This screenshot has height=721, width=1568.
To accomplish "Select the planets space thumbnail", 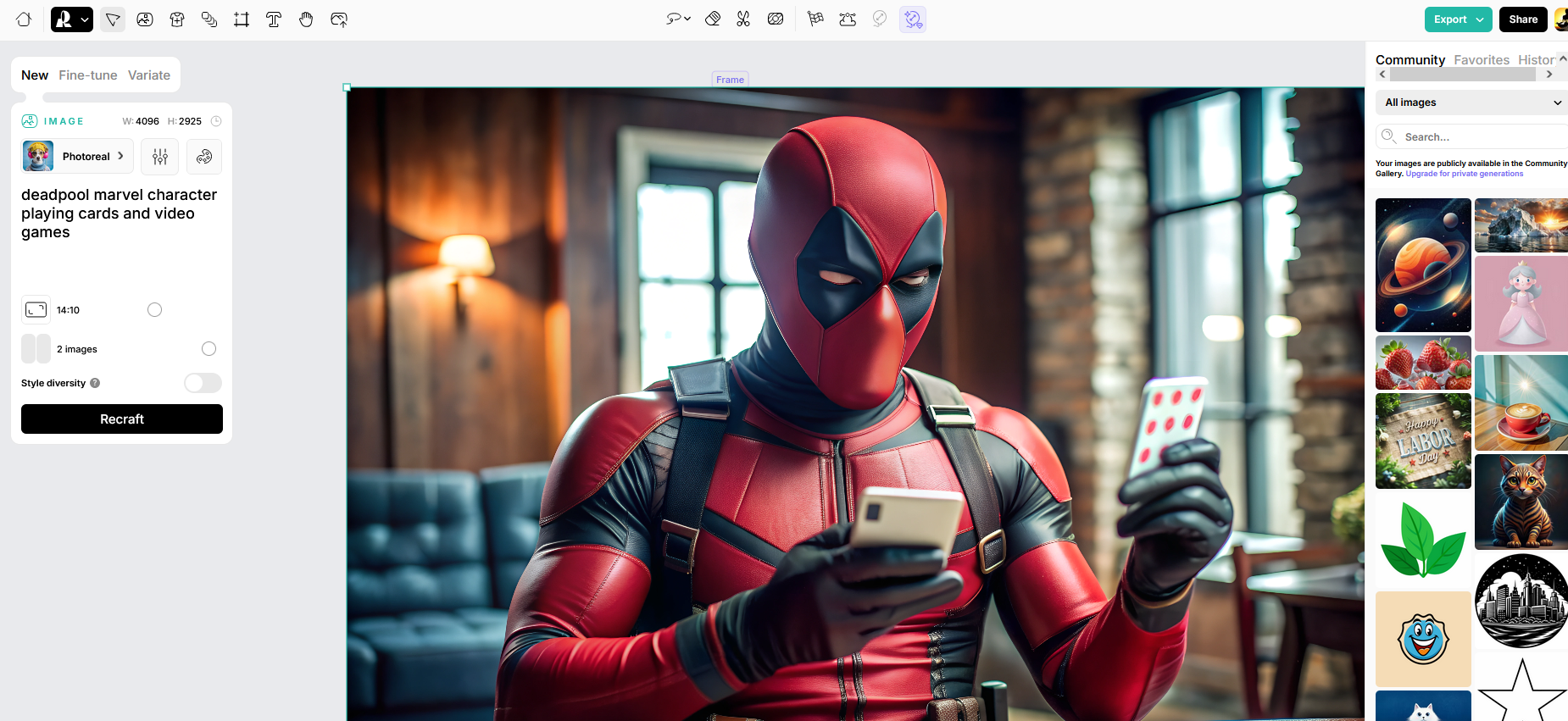I will [x=1423, y=265].
